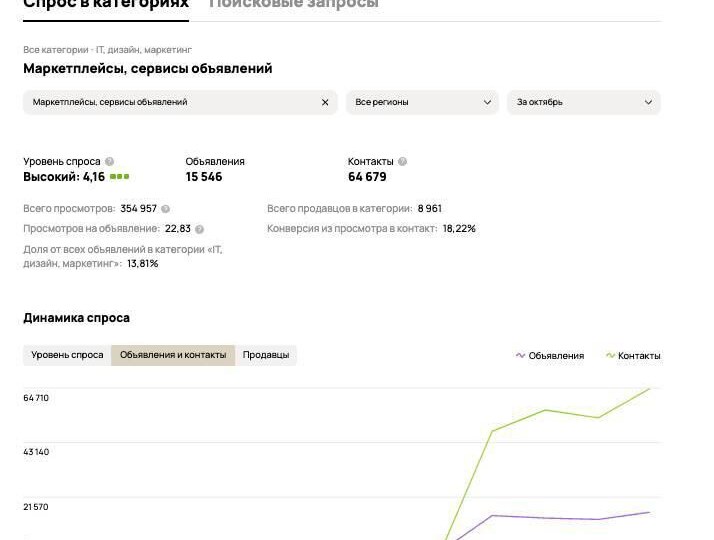Click the 43 140 axis label
714x540 pixels.
tap(36, 452)
